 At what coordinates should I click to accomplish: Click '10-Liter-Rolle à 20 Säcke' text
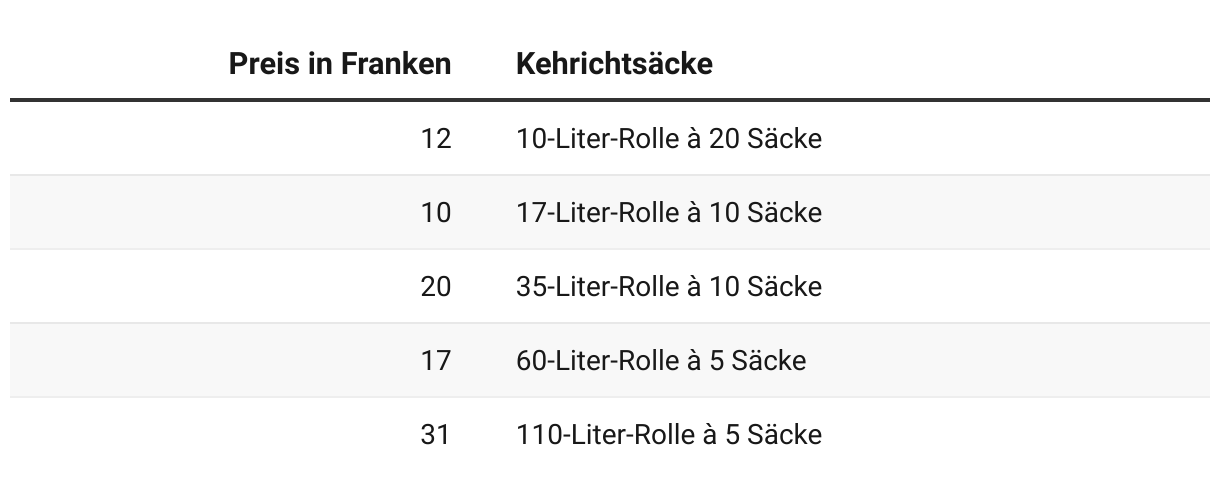(668, 139)
